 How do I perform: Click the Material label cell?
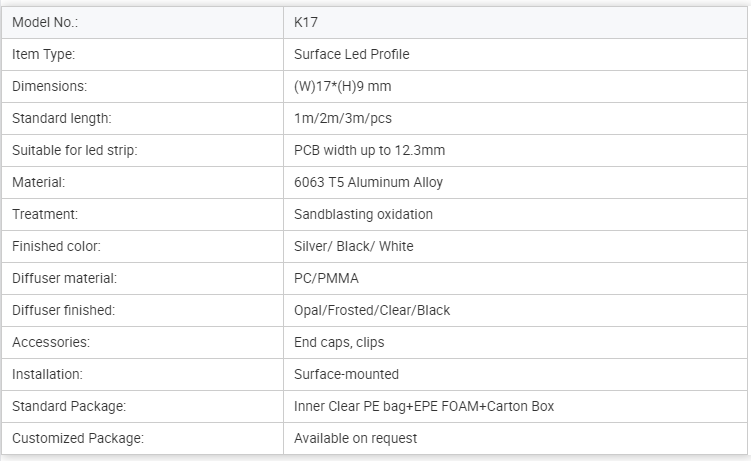(x=142, y=182)
